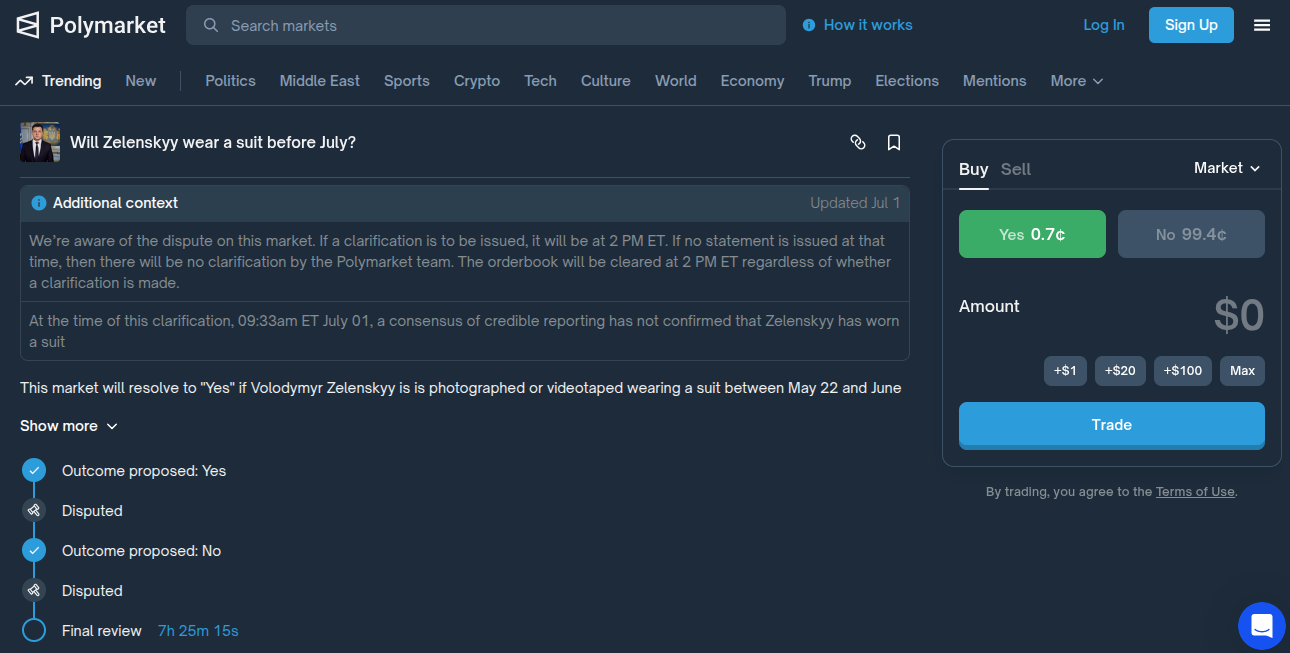Click gavel icon of first Disputed step
Screen dimensions: 1290x653
point(34,510)
